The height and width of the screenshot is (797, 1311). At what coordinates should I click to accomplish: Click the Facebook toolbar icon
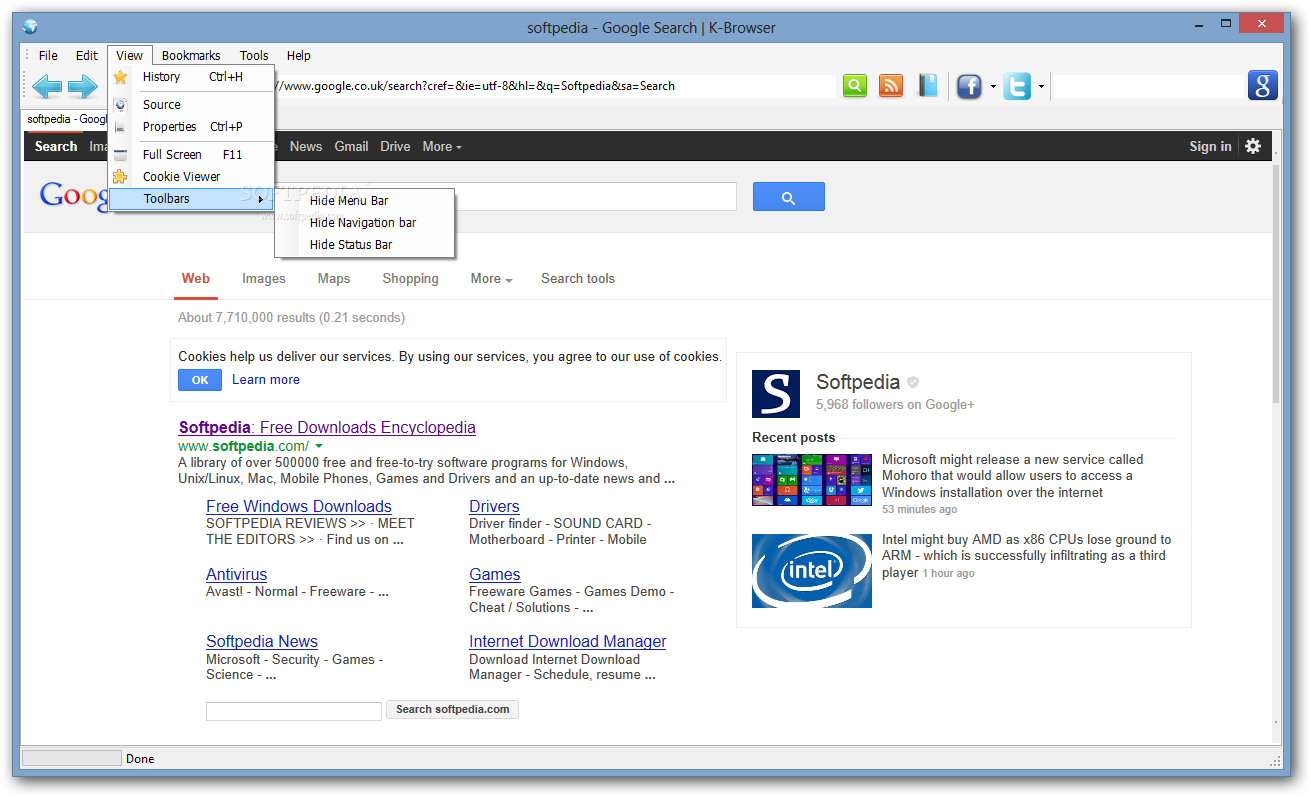pos(969,87)
